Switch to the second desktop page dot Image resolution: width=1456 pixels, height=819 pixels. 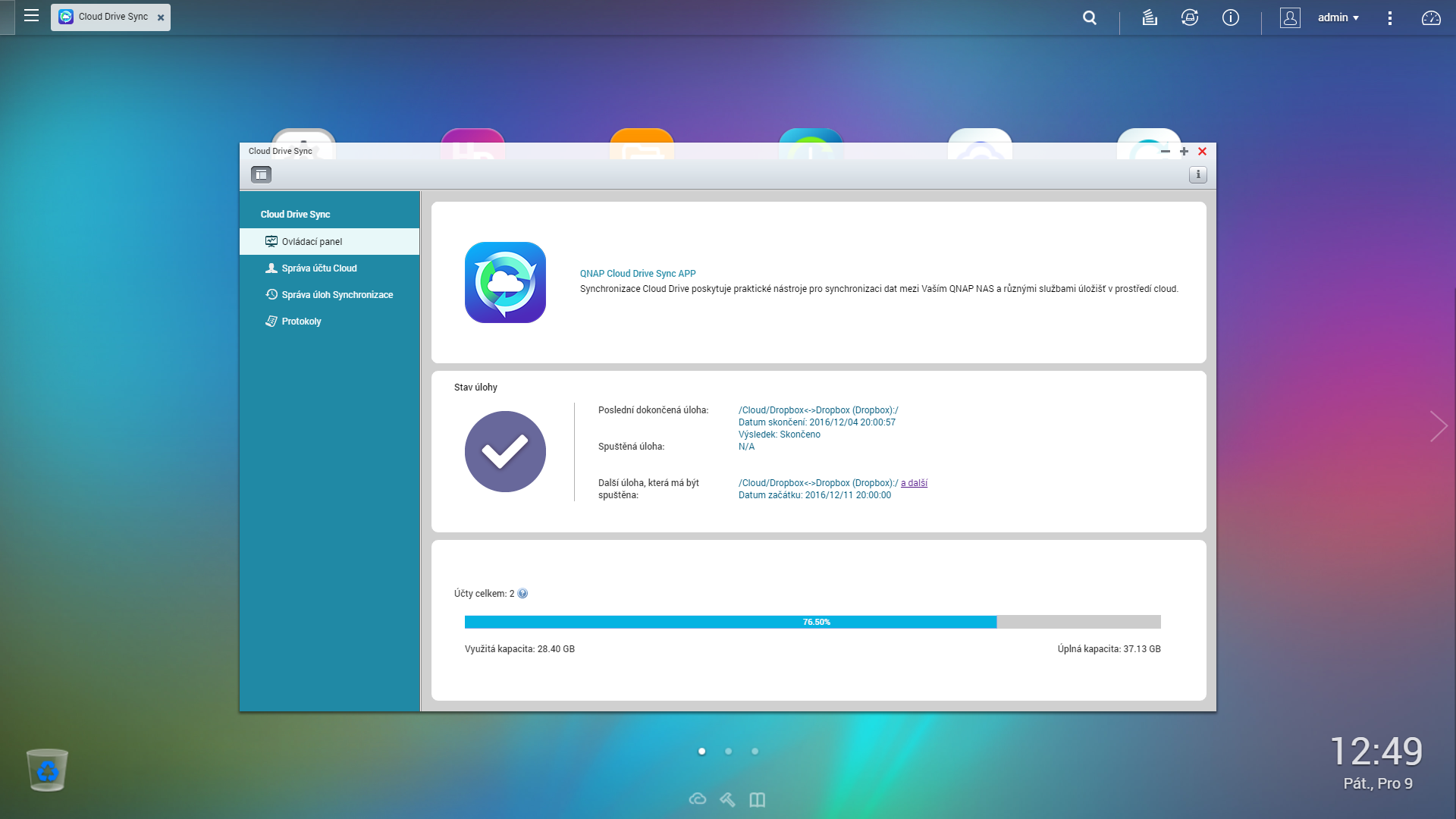(728, 752)
